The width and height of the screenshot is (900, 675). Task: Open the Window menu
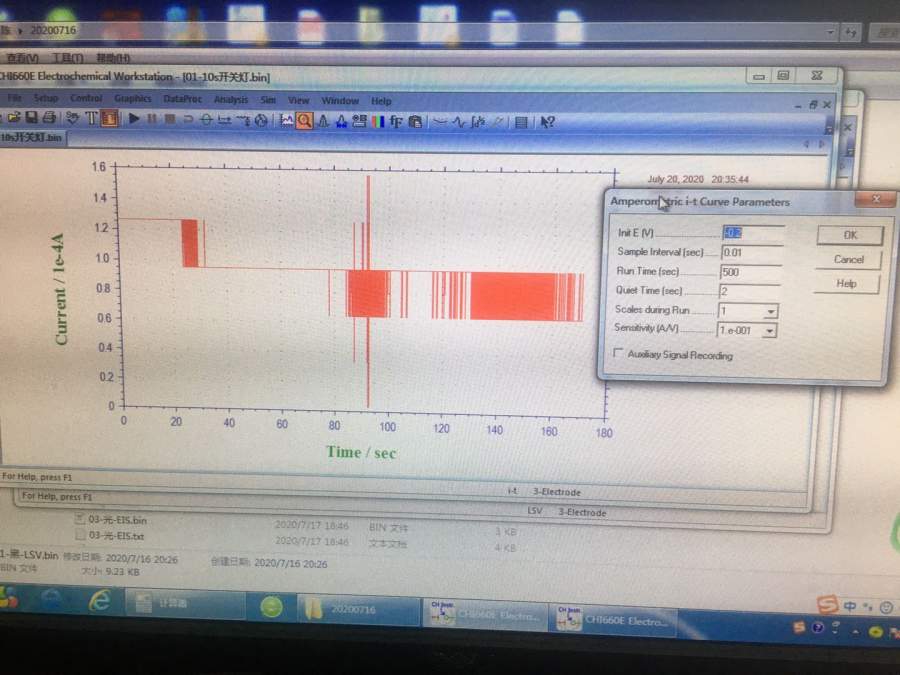[x=340, y=100]
